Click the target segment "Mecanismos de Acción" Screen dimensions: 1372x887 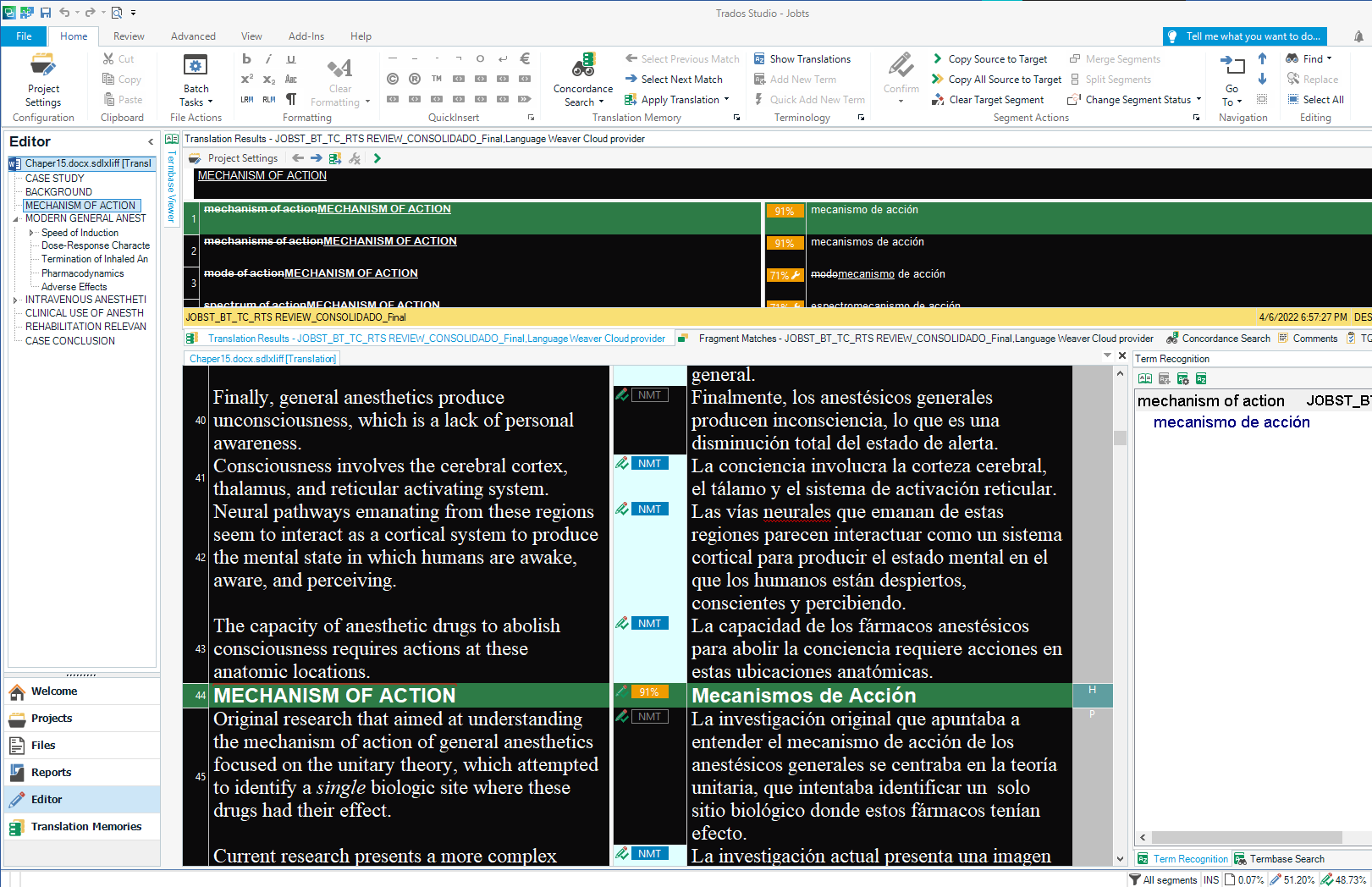[803, 696]
